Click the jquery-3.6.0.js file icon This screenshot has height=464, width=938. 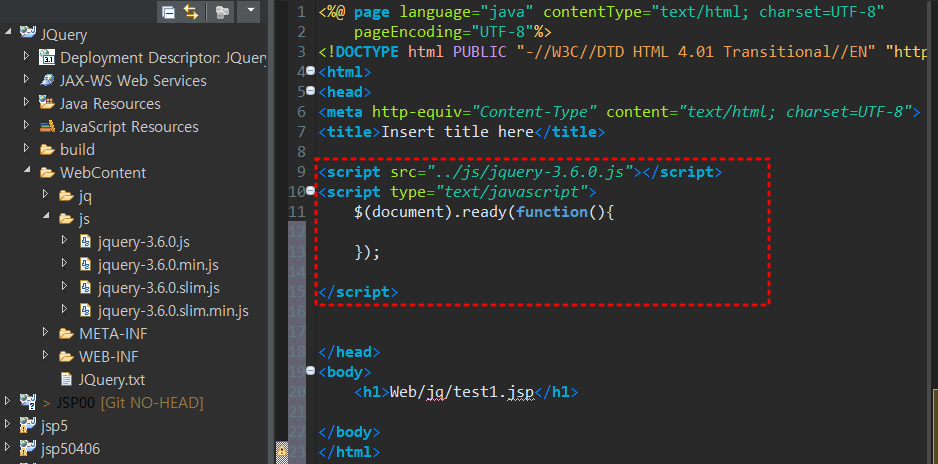86,242
